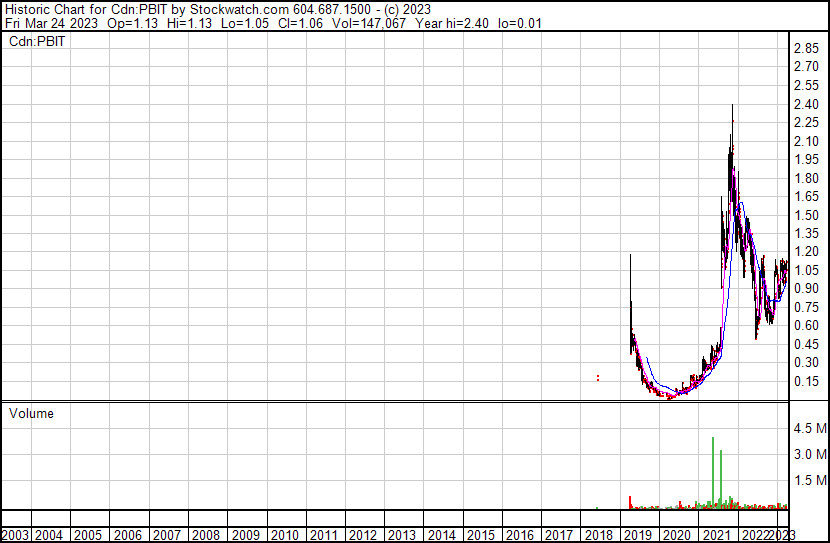Select the 4.5 M volume axis label

tap(809, 428)
